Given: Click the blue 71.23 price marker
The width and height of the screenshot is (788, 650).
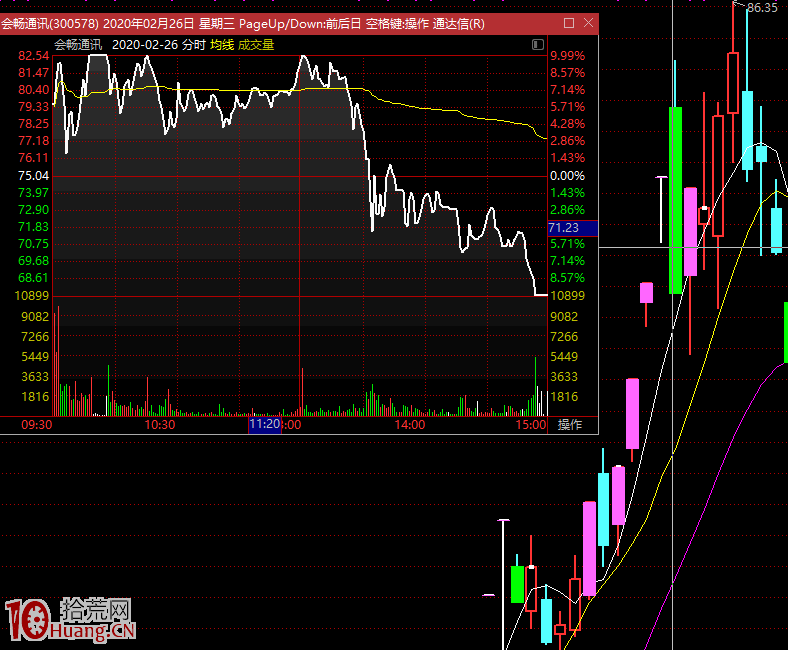Looking at the screenshot, I should point(571,228).
